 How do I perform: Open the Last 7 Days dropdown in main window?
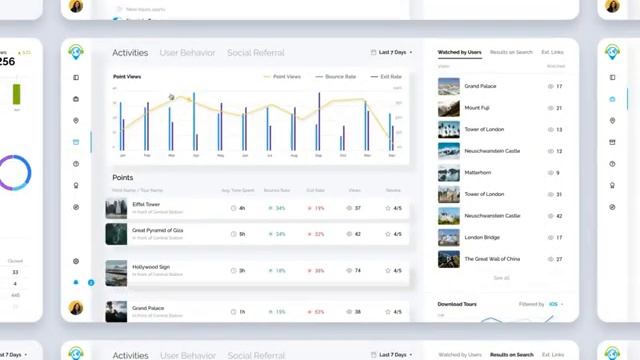[392, 52]
